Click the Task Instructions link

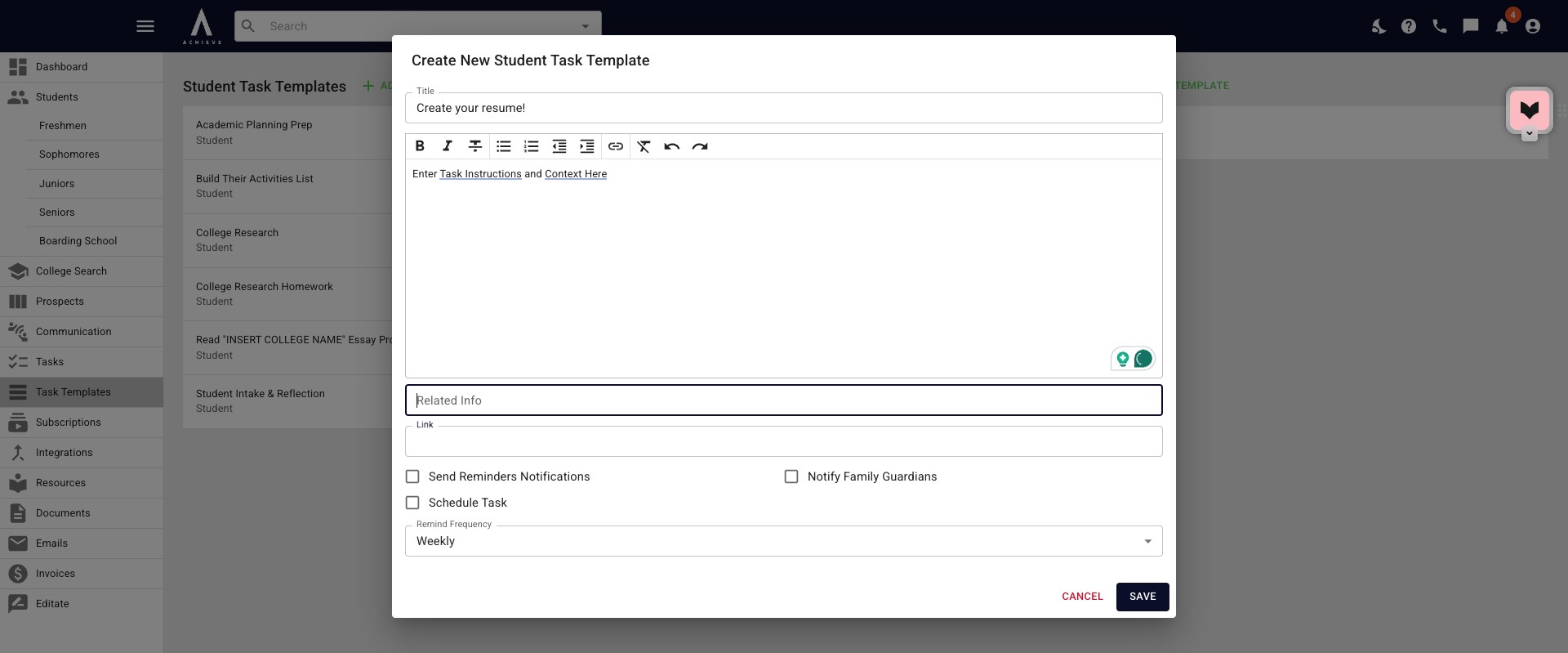480,174
